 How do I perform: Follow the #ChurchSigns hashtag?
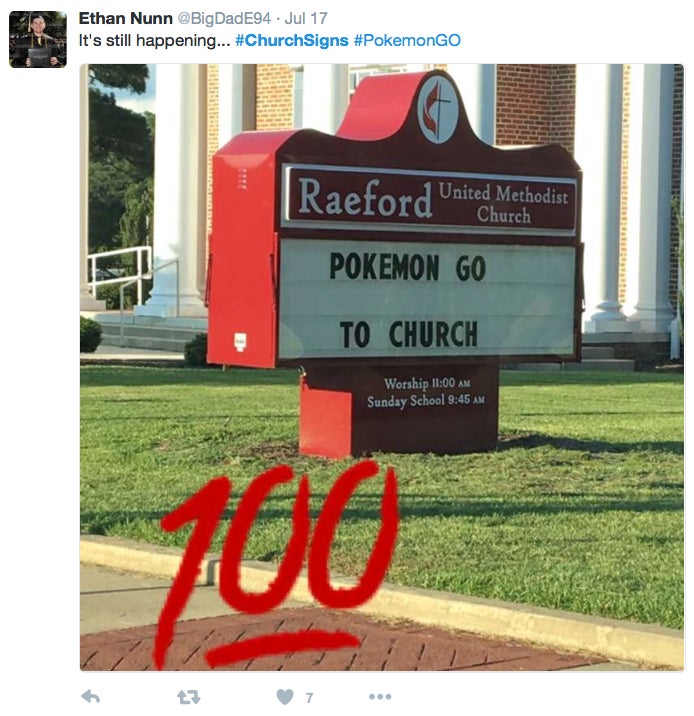click(292, 40)
